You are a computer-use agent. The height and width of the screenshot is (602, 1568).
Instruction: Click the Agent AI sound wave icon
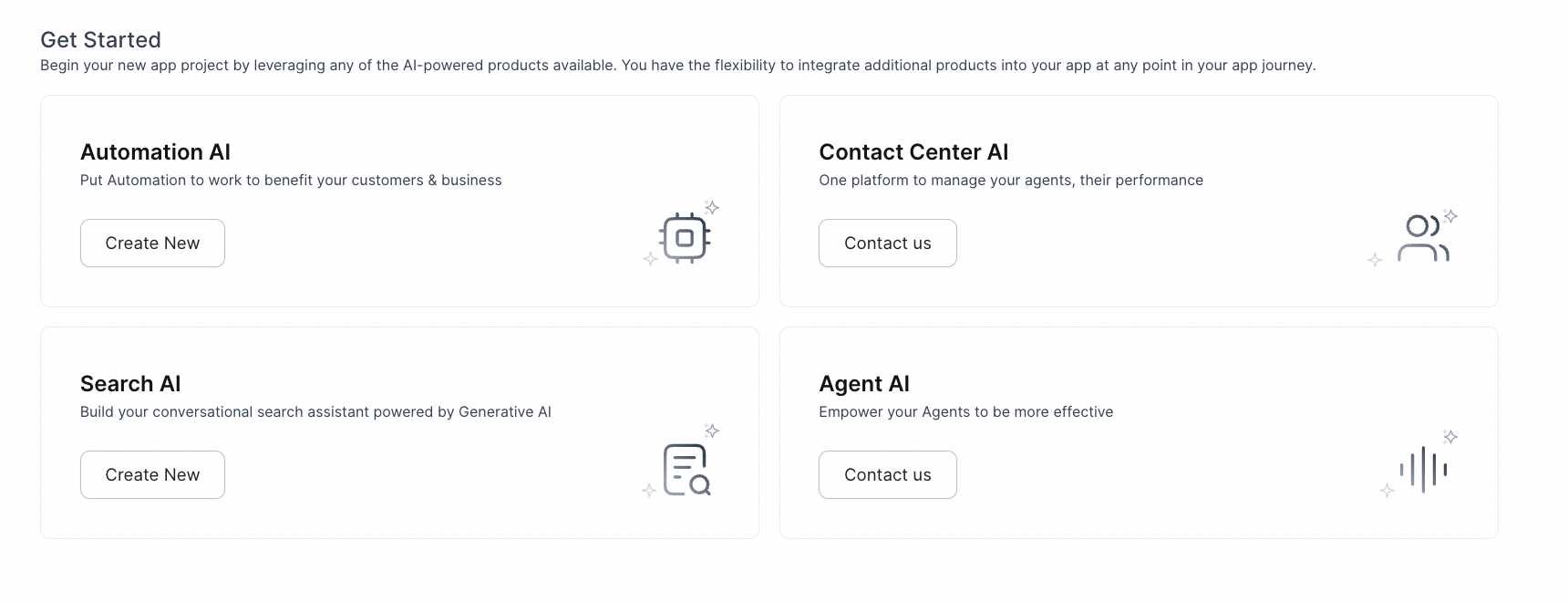coord(1423,470)
